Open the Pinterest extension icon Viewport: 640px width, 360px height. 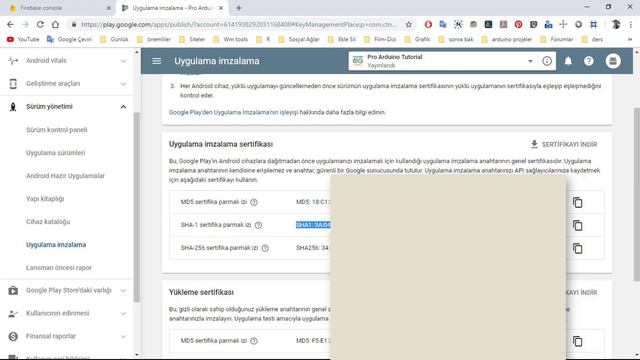click(518, 24)
